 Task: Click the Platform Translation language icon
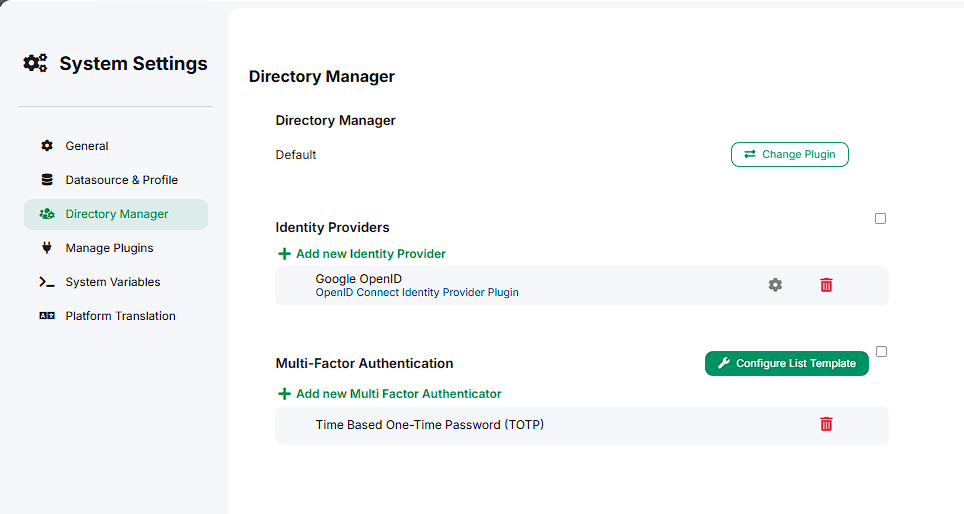pos(47,315)
